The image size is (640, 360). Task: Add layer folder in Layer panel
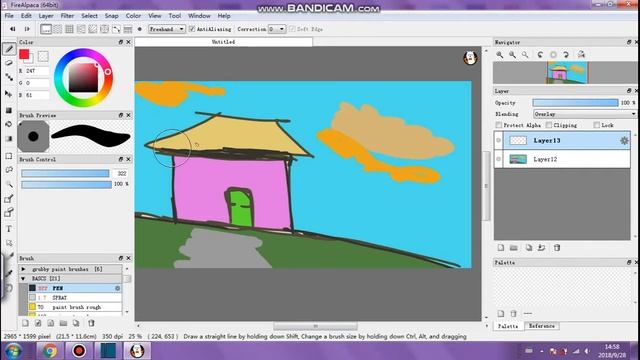(x=514, y=248)
